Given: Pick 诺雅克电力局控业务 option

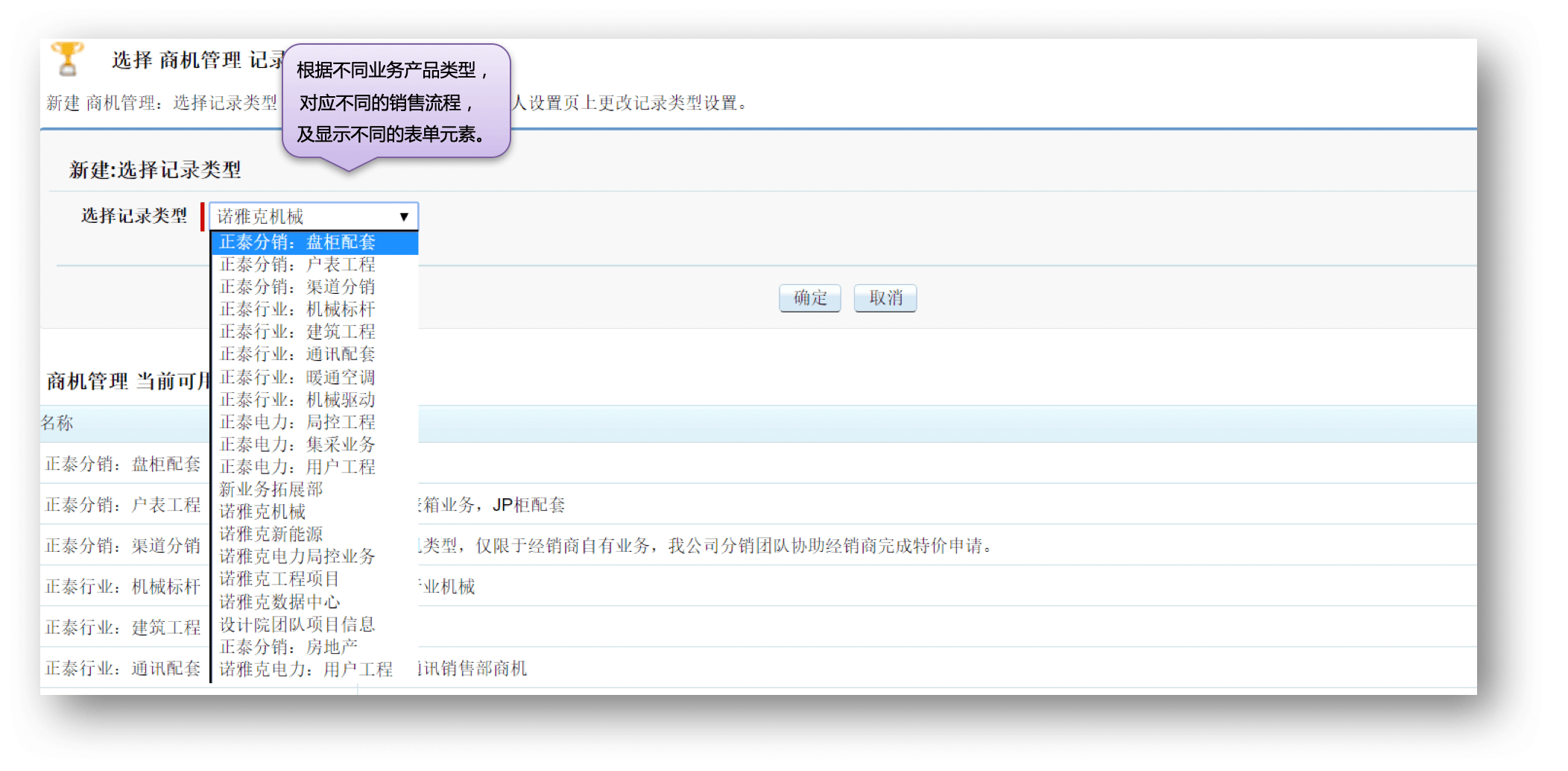Looking at the screenshot, I should point(314,556).
